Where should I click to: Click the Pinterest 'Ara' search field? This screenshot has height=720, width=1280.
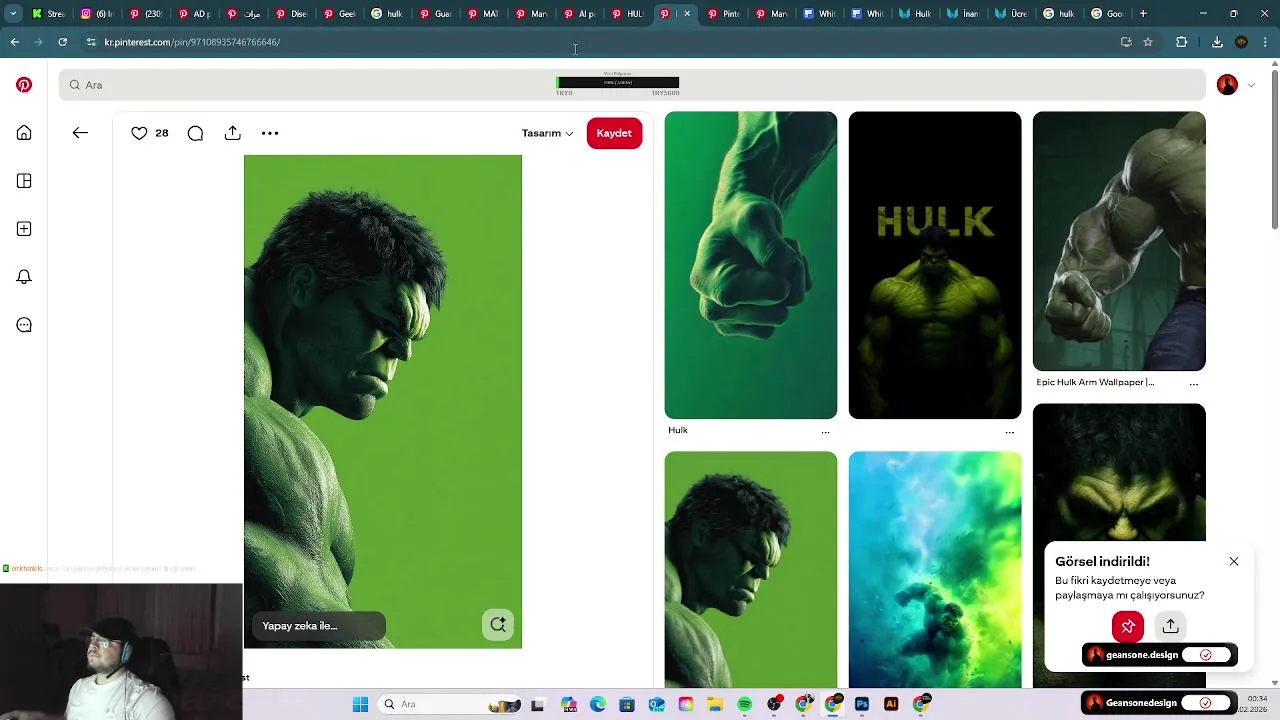pyautogui.click(x=632, y=85)
